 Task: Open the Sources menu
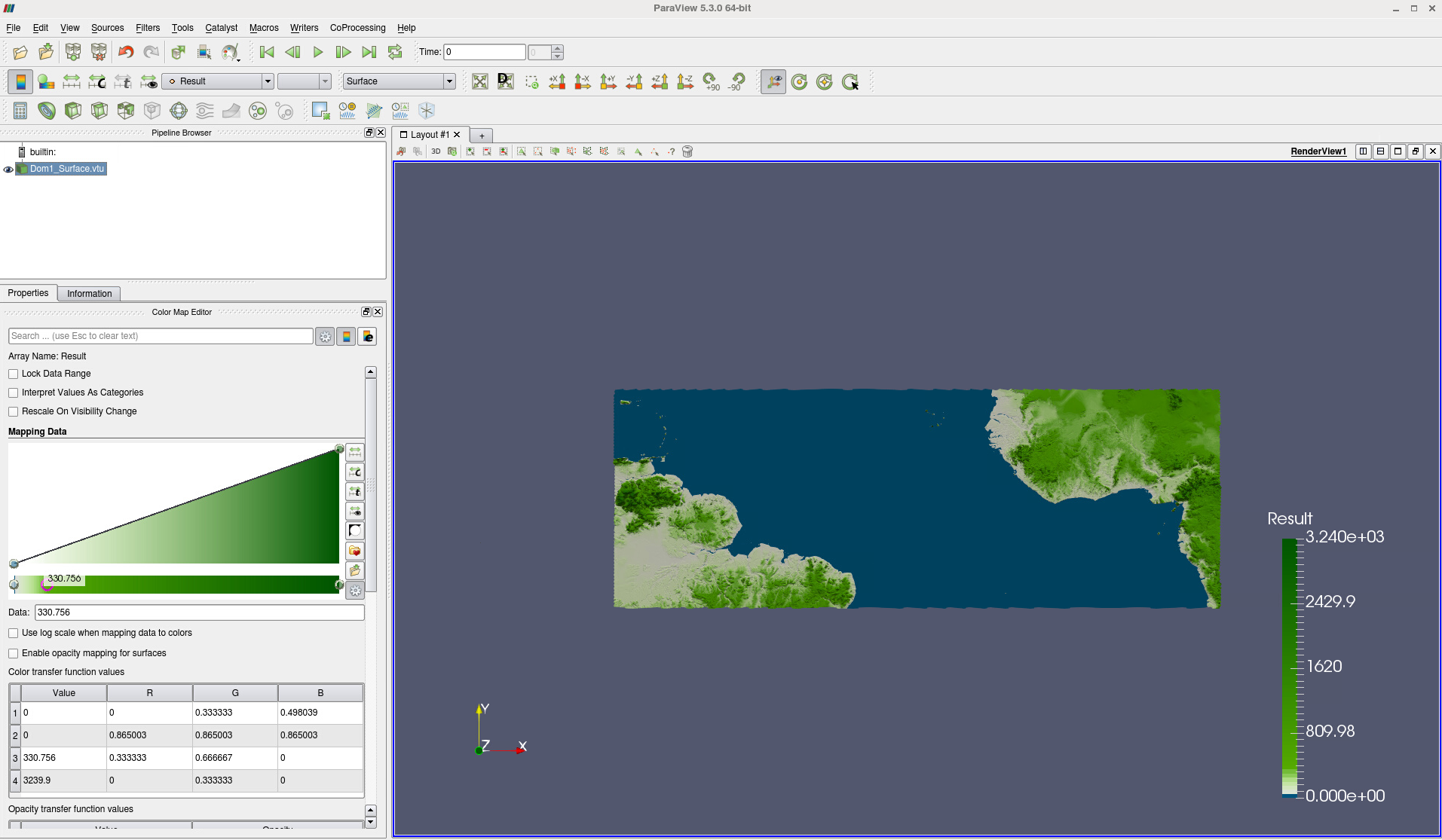(107, 28)
